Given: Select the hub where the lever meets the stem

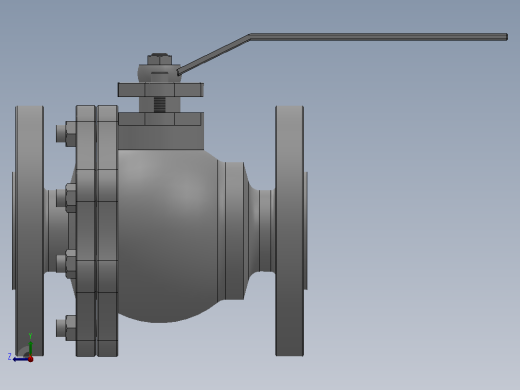Looking at the screenshot, I should point(160,73).
